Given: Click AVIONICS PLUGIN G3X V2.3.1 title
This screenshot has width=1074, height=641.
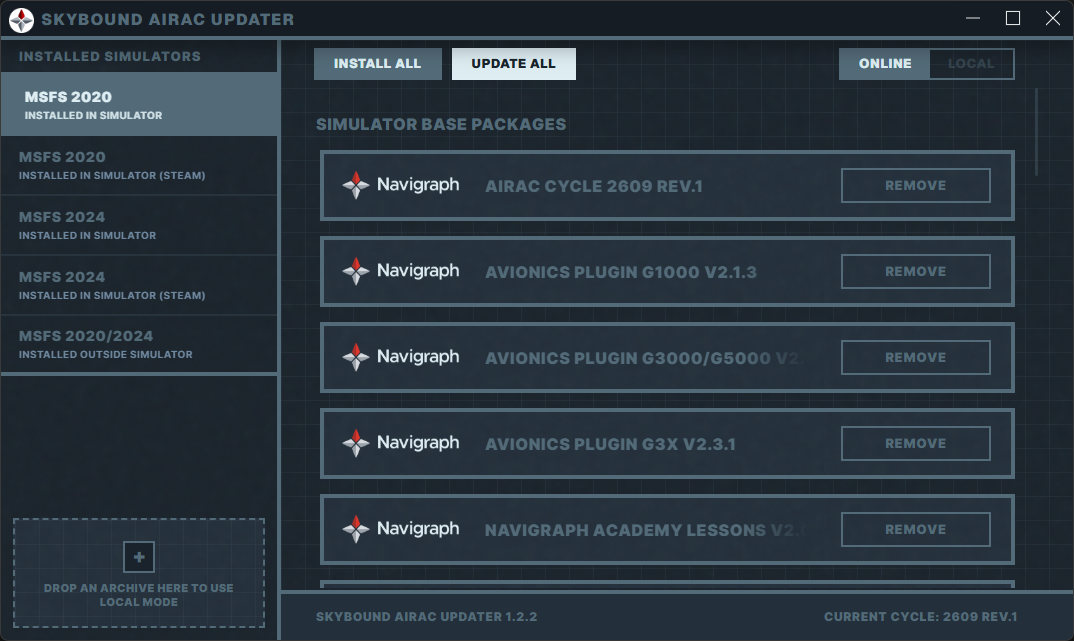Looking at the screenshot, I should tap(610, 444).
